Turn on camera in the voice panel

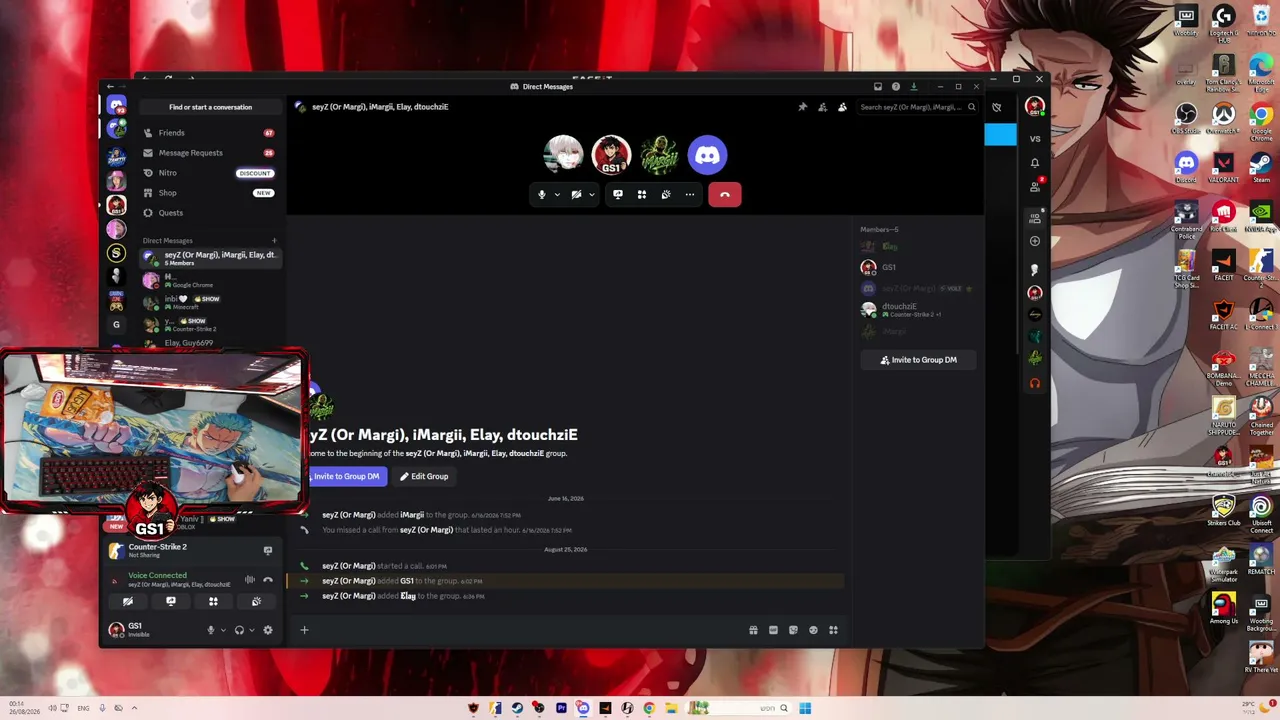tap(128, 602)
